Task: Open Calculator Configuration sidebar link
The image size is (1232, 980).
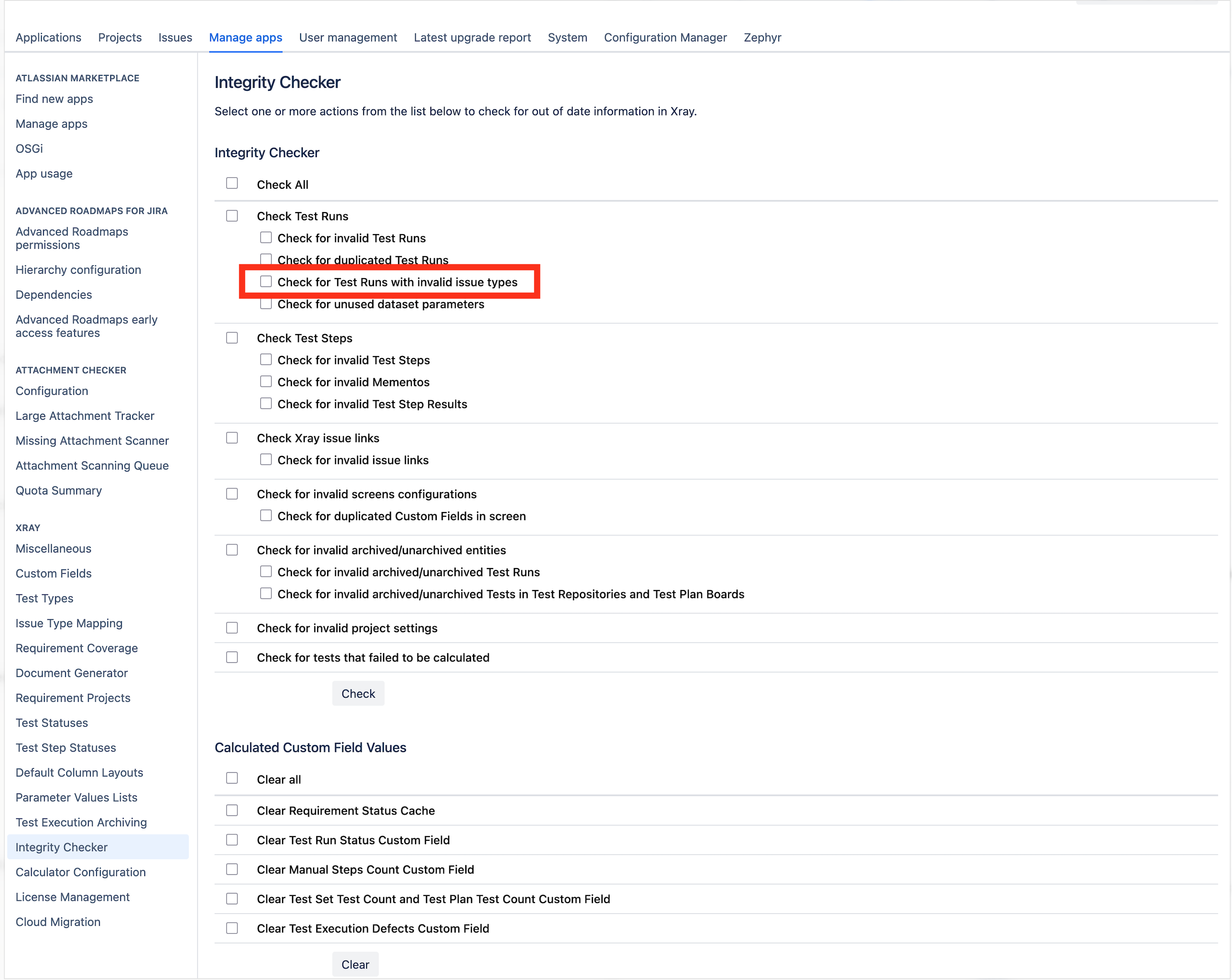Action: coord(81,872)
